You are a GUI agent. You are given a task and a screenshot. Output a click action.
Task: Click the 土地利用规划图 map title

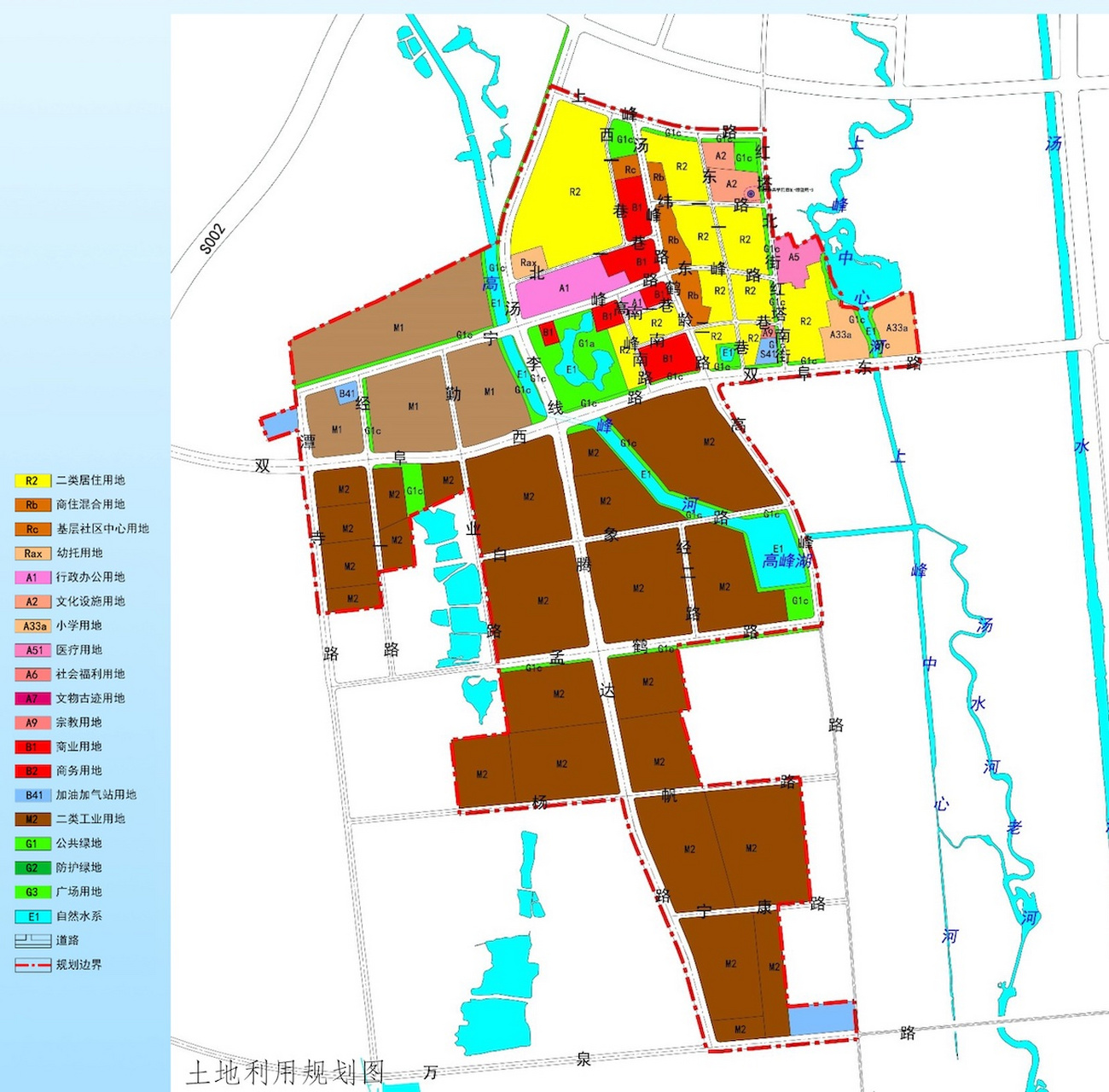pos(286,1072)
